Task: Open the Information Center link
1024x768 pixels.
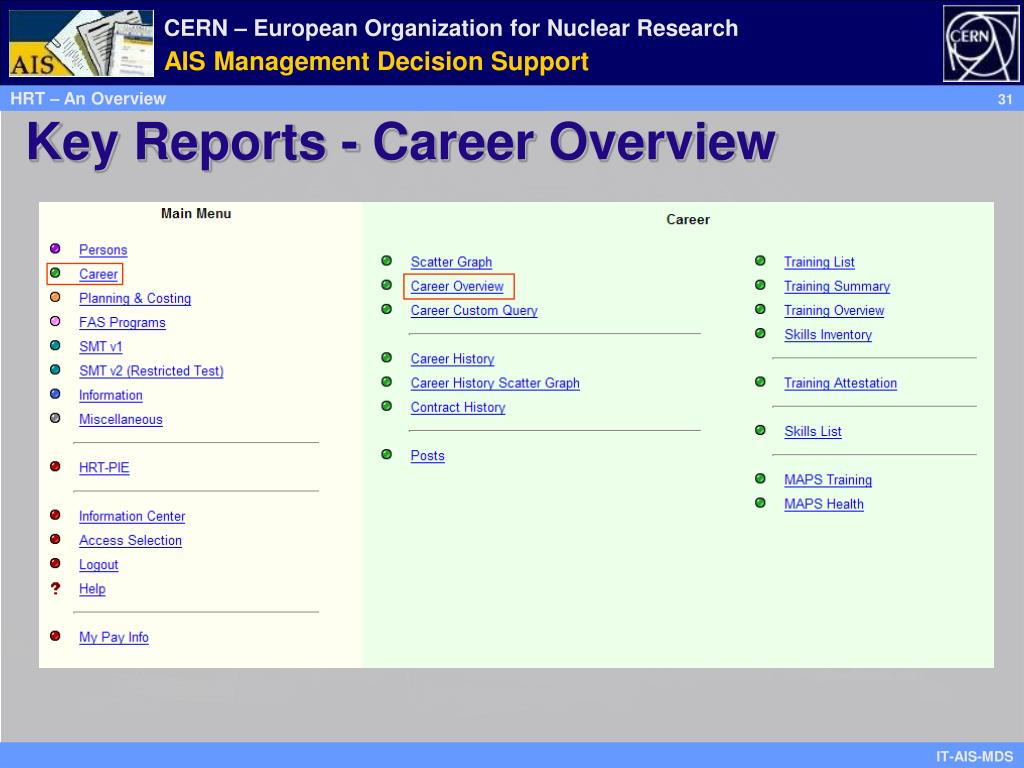Action: (x=132, y=515)
